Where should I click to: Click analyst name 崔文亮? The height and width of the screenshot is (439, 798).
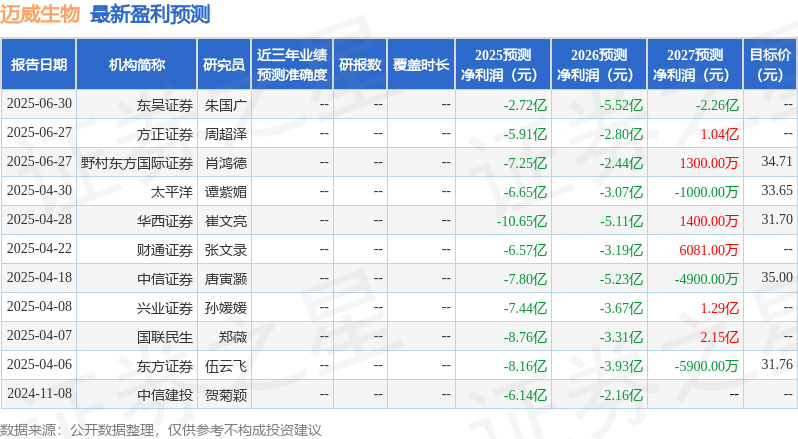pyautogui.click(x=225, y=221)
